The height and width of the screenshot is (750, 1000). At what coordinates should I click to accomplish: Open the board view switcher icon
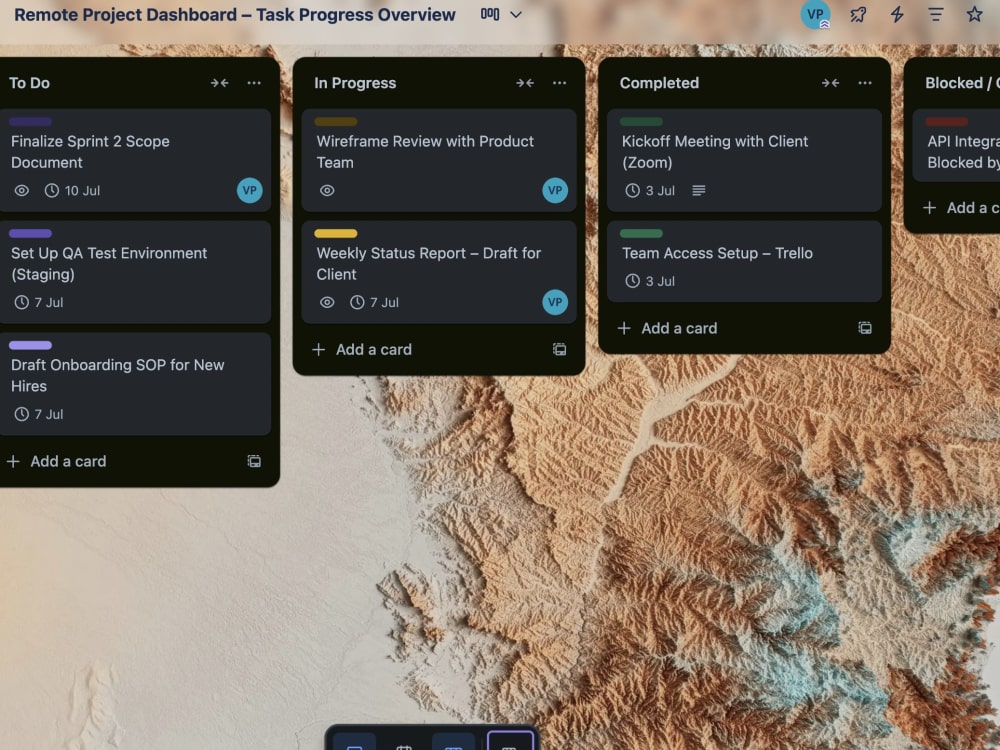(490, 14)
